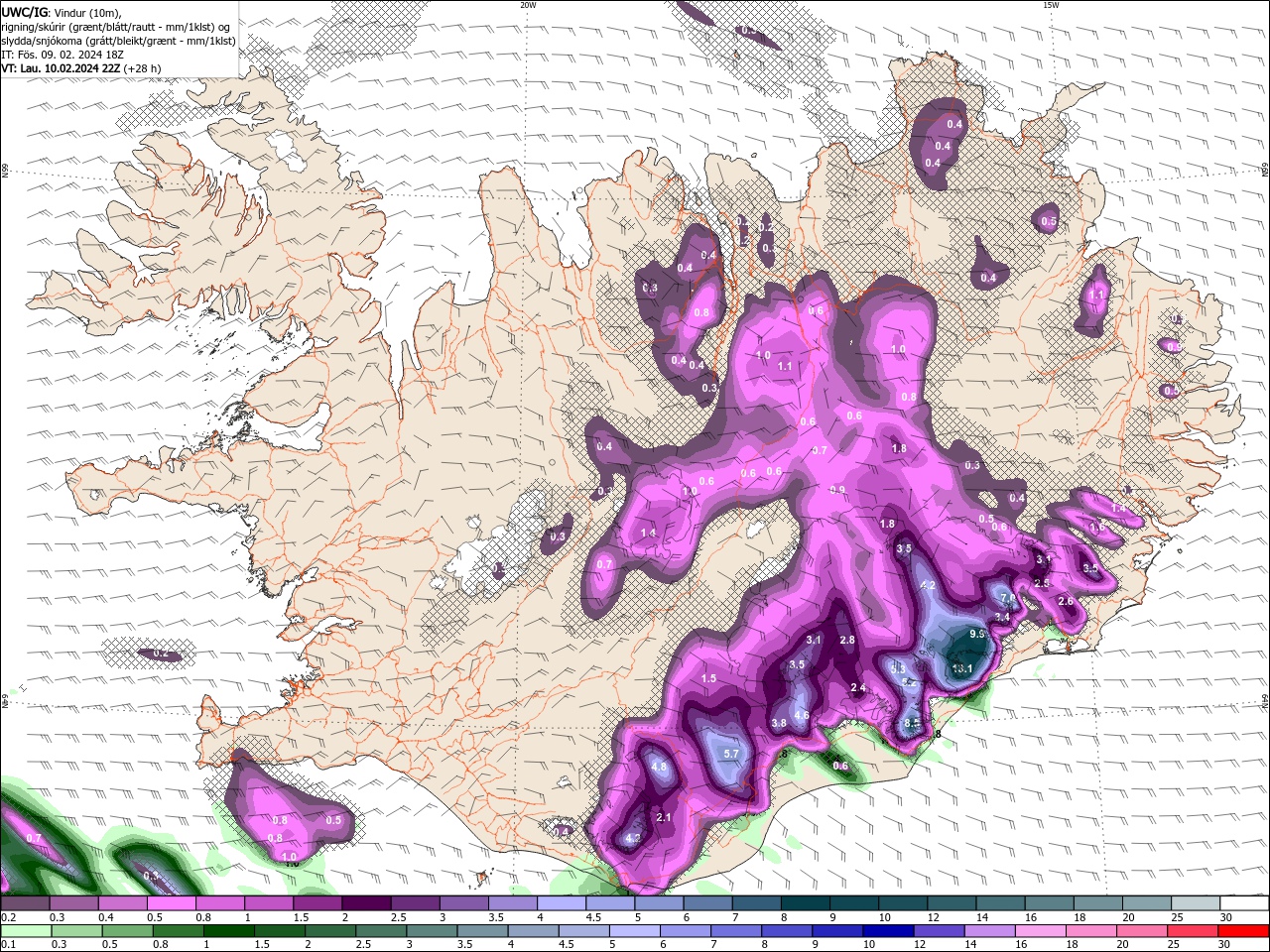Viewport: 1270px width, 952px height.
Task: Pick bottom-row legend swatch between 1 and 1.5
Action: tap(229, 931)
